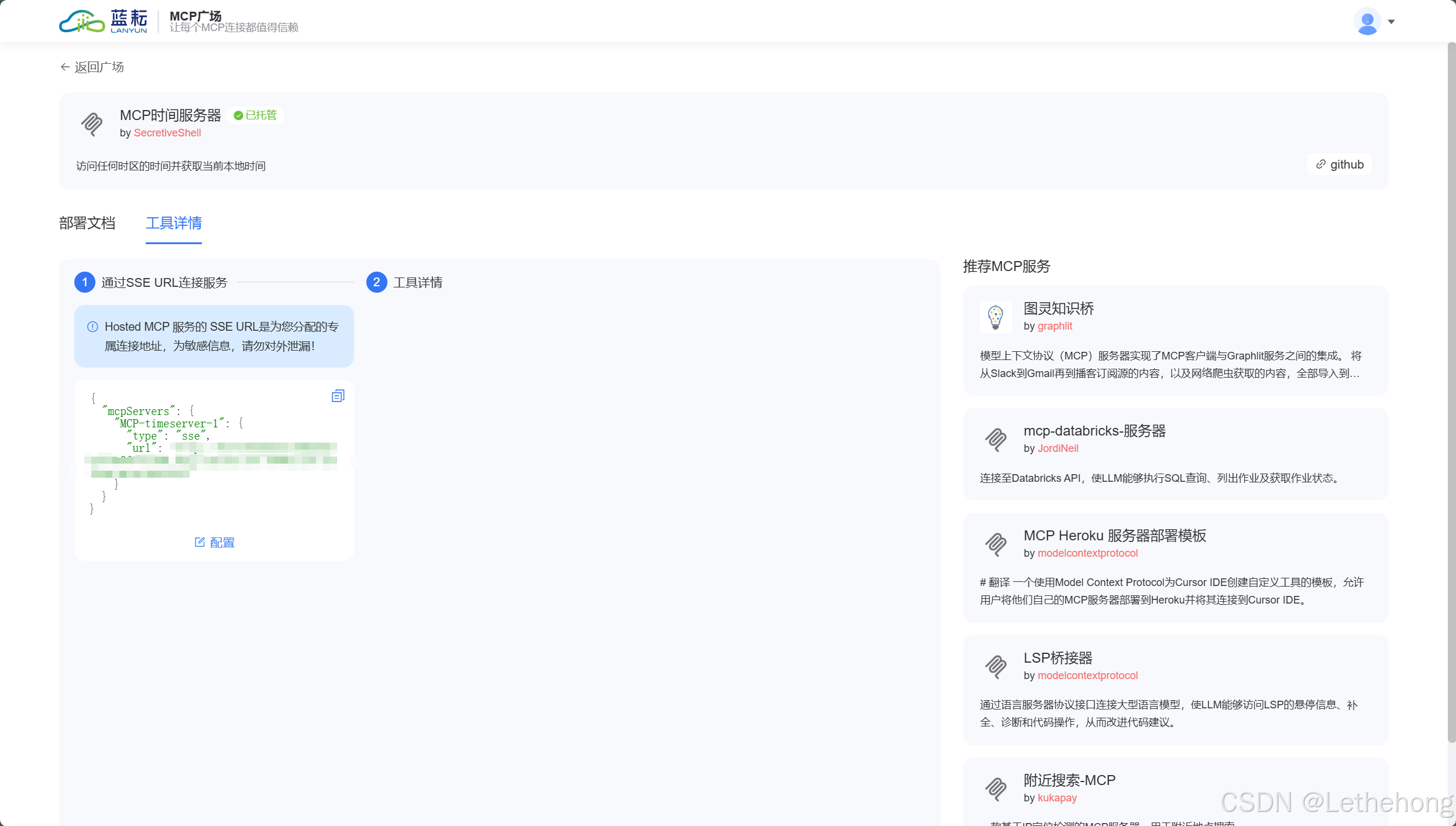1456x826 pixels.
Task: Click the MCP Heroku paperclip icon
Action: [995, 544]
